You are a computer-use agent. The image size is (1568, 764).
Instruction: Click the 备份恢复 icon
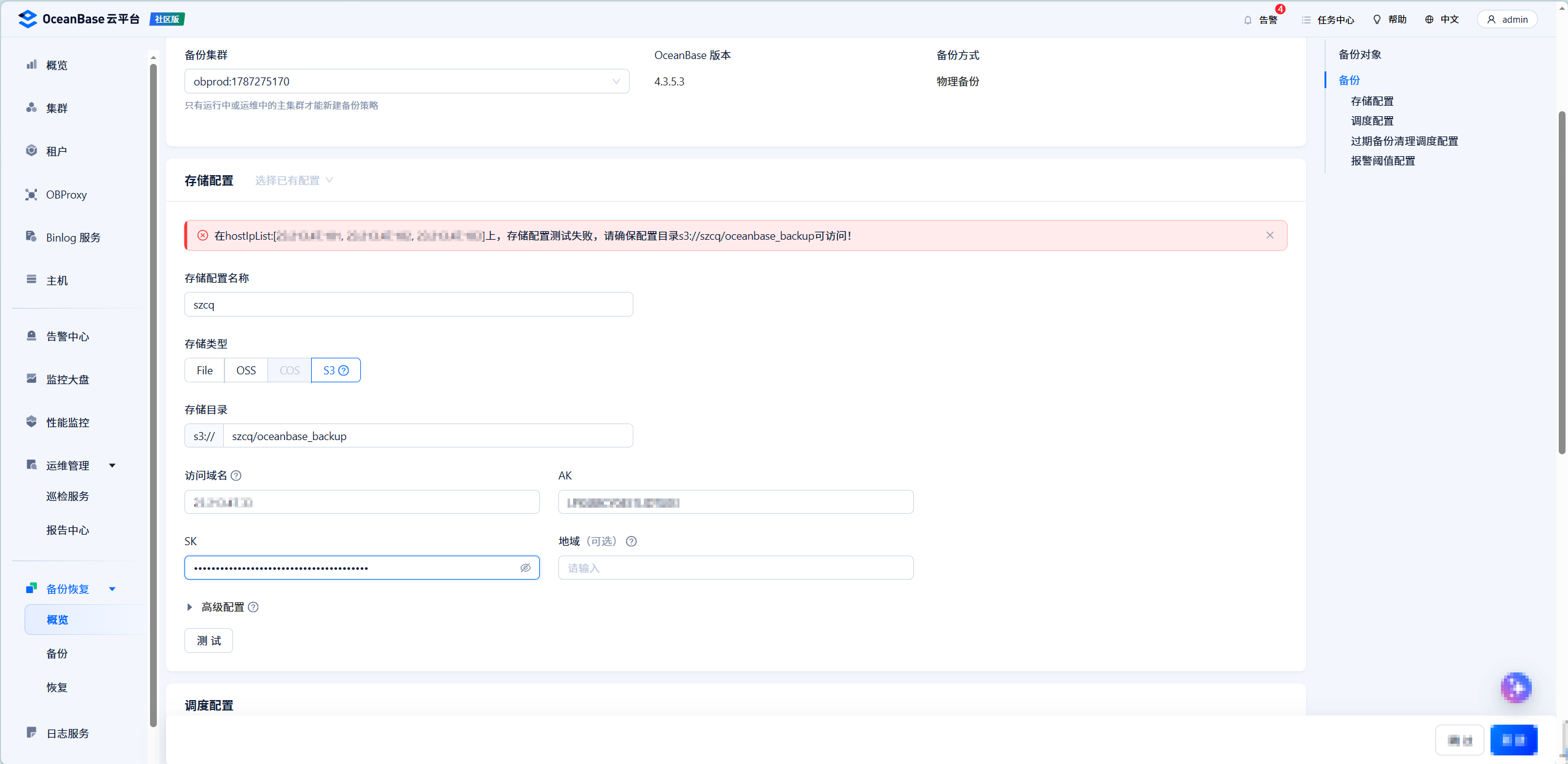(x=31, y=588)
